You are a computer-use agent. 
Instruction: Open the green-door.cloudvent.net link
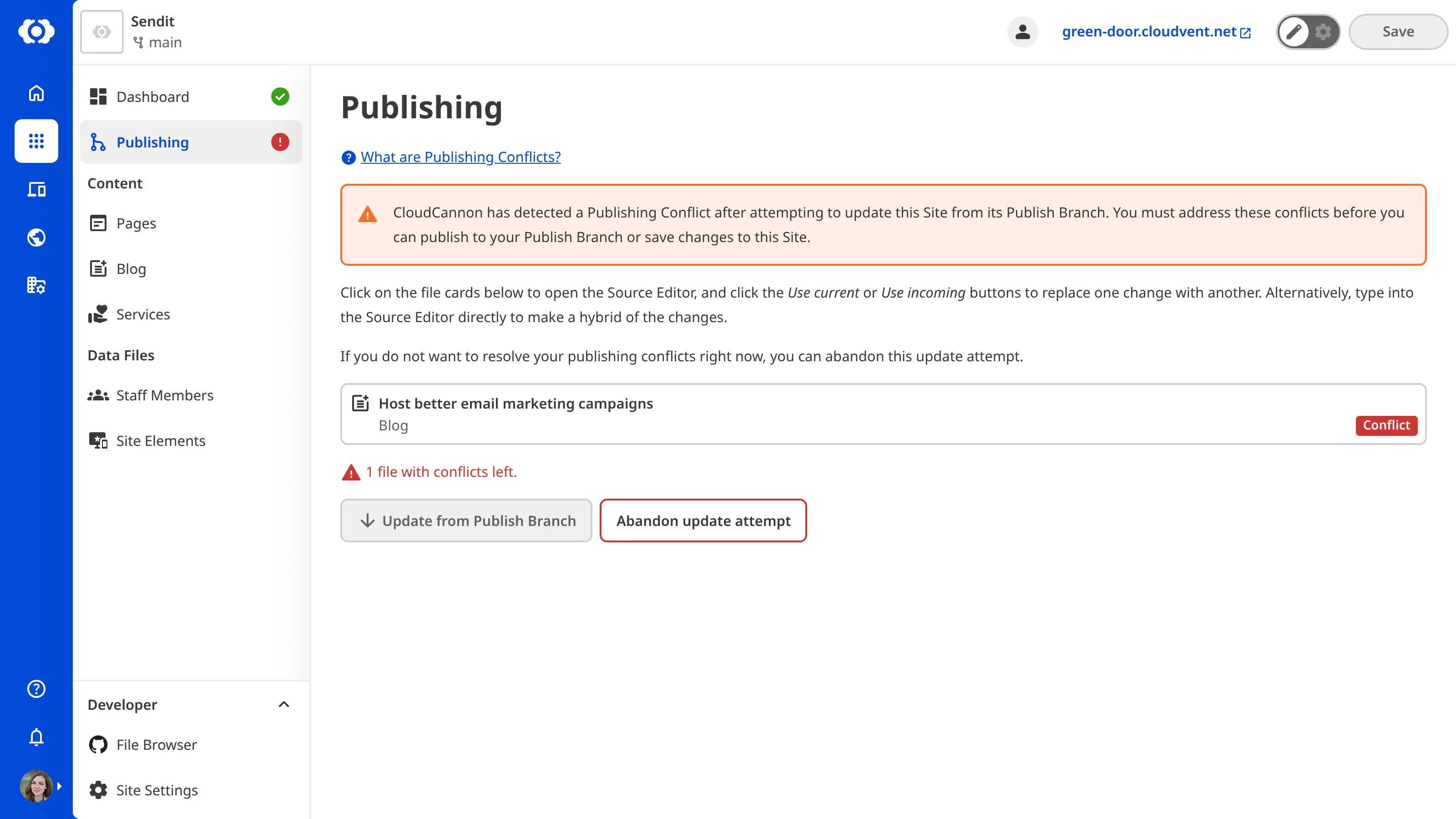(x=1156, y=32)
